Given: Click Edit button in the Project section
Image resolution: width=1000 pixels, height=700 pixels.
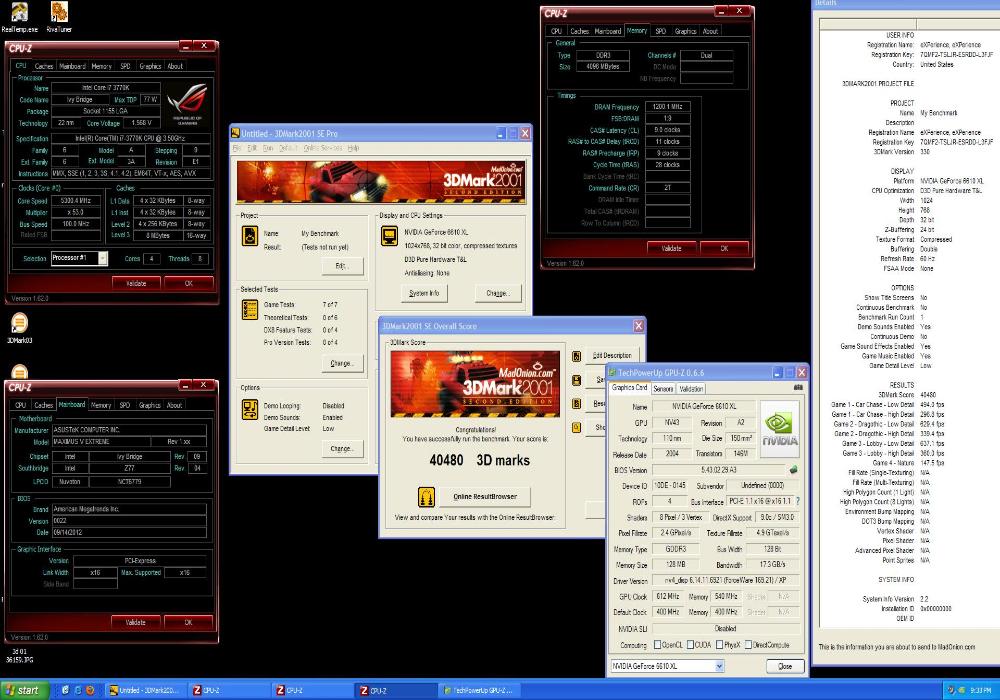Looking at the screenshot, I should click(342, 266).
